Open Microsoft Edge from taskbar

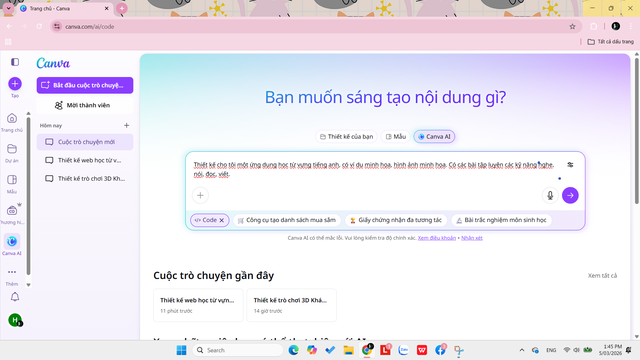point(293,350)
